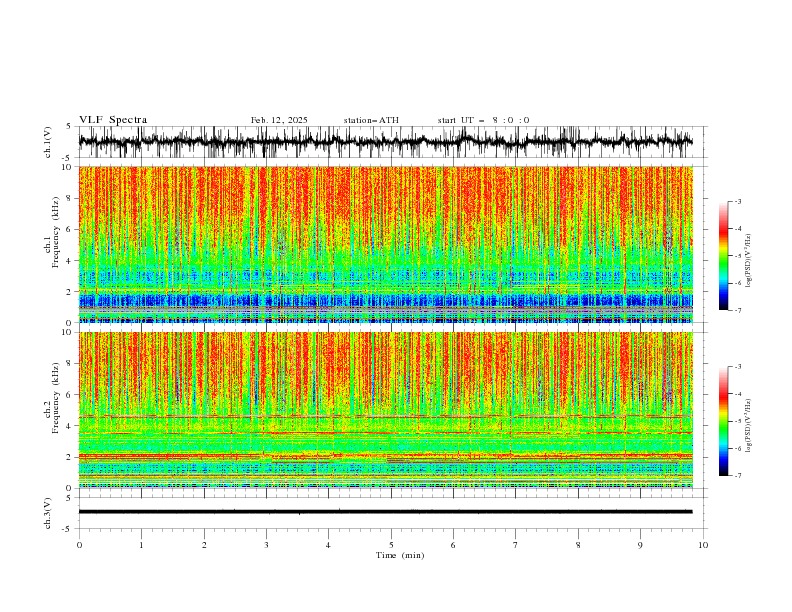The width and height of the screenshot is (792, 612).
Task: Click the "ch.3(V)" axis label
Action: (x=48, y=513)
